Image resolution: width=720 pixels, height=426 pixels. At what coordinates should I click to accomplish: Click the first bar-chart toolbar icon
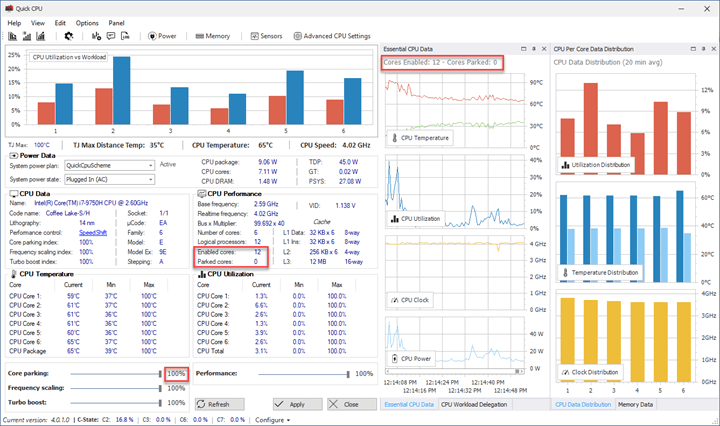coord(12,36)
